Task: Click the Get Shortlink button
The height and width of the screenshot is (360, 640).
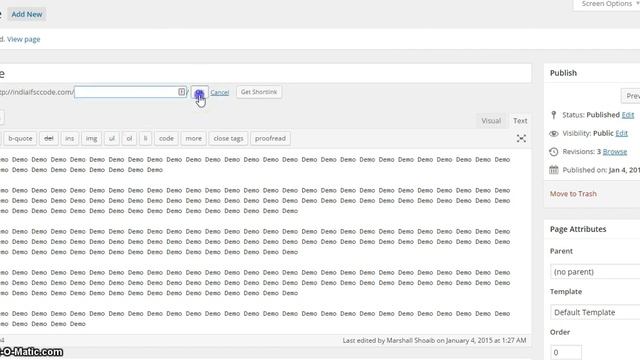Action: tap(259, 92)
